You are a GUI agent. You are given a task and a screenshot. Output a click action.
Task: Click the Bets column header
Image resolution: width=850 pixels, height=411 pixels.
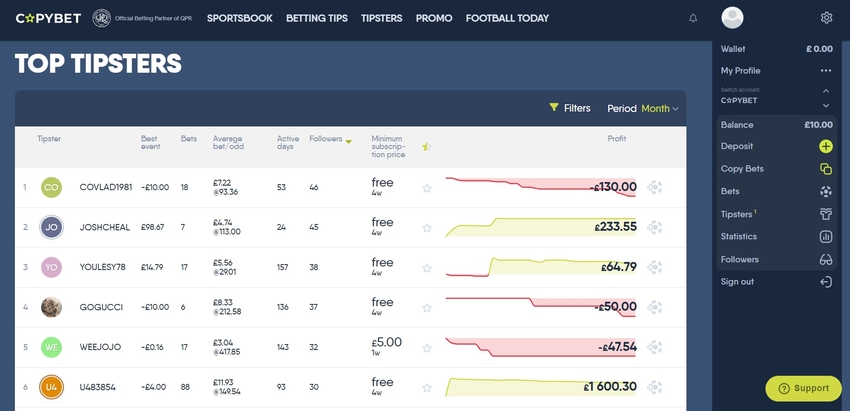click(189, 139)
